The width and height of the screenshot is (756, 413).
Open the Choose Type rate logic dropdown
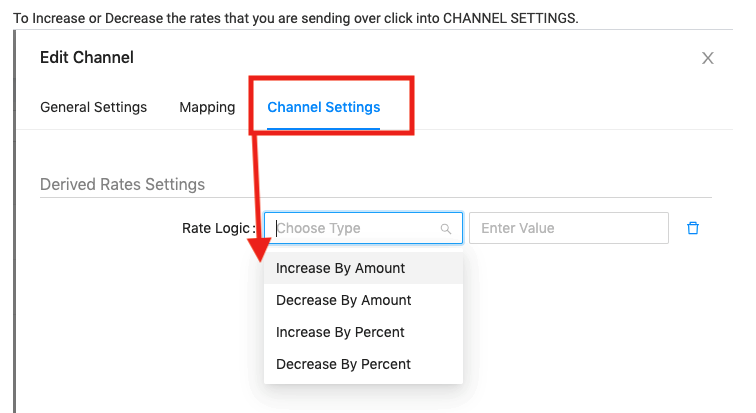click(x=364, y=228)
